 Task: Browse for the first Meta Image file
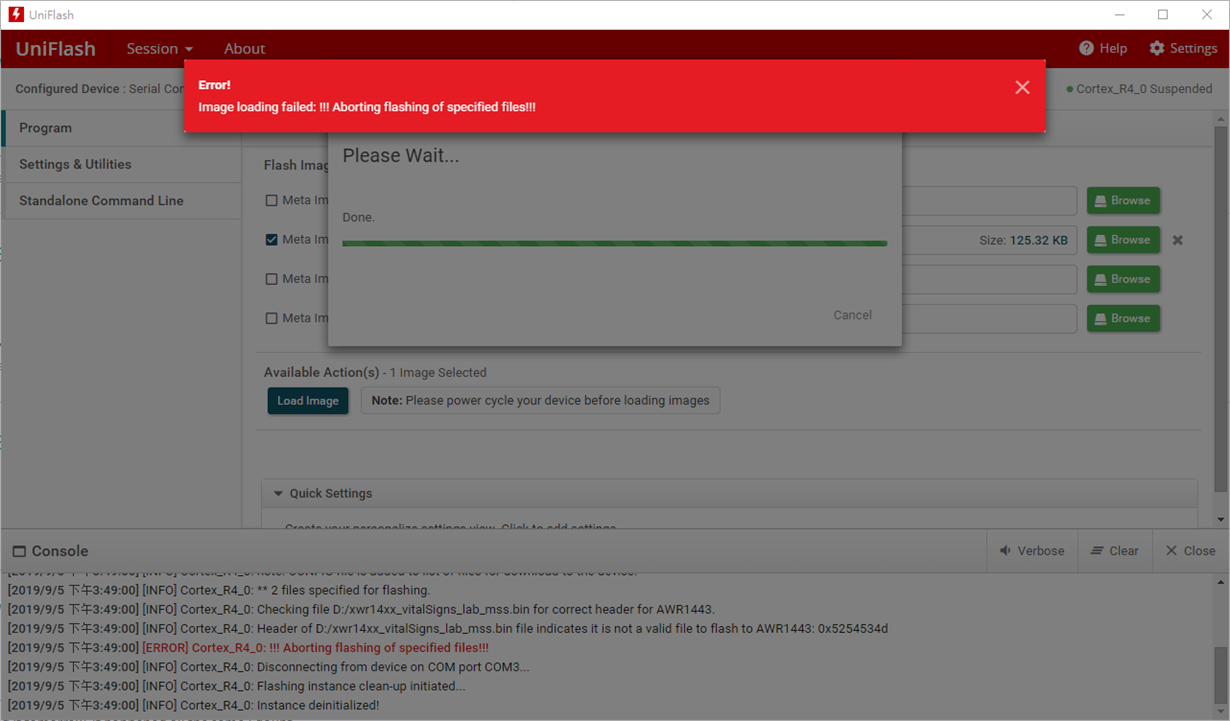(1123, 200)
